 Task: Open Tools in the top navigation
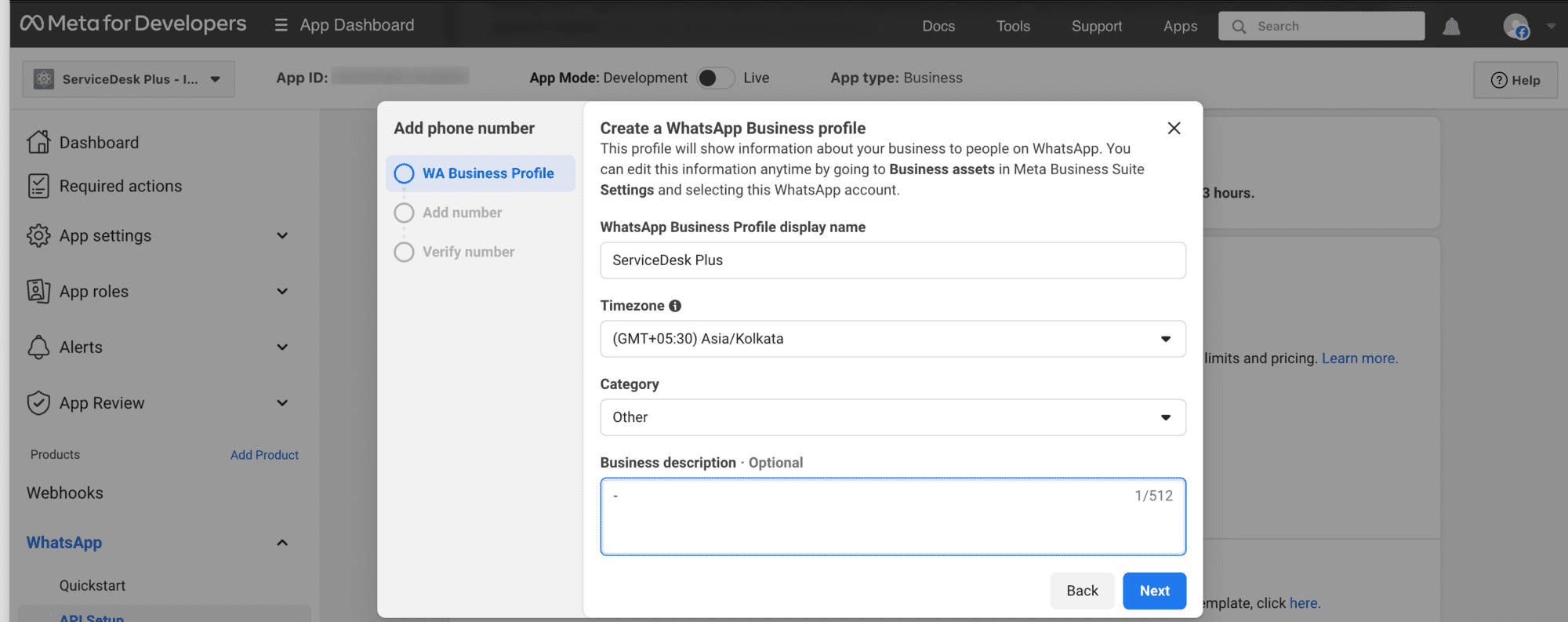pyautogui.click(x=1013, y=26)
